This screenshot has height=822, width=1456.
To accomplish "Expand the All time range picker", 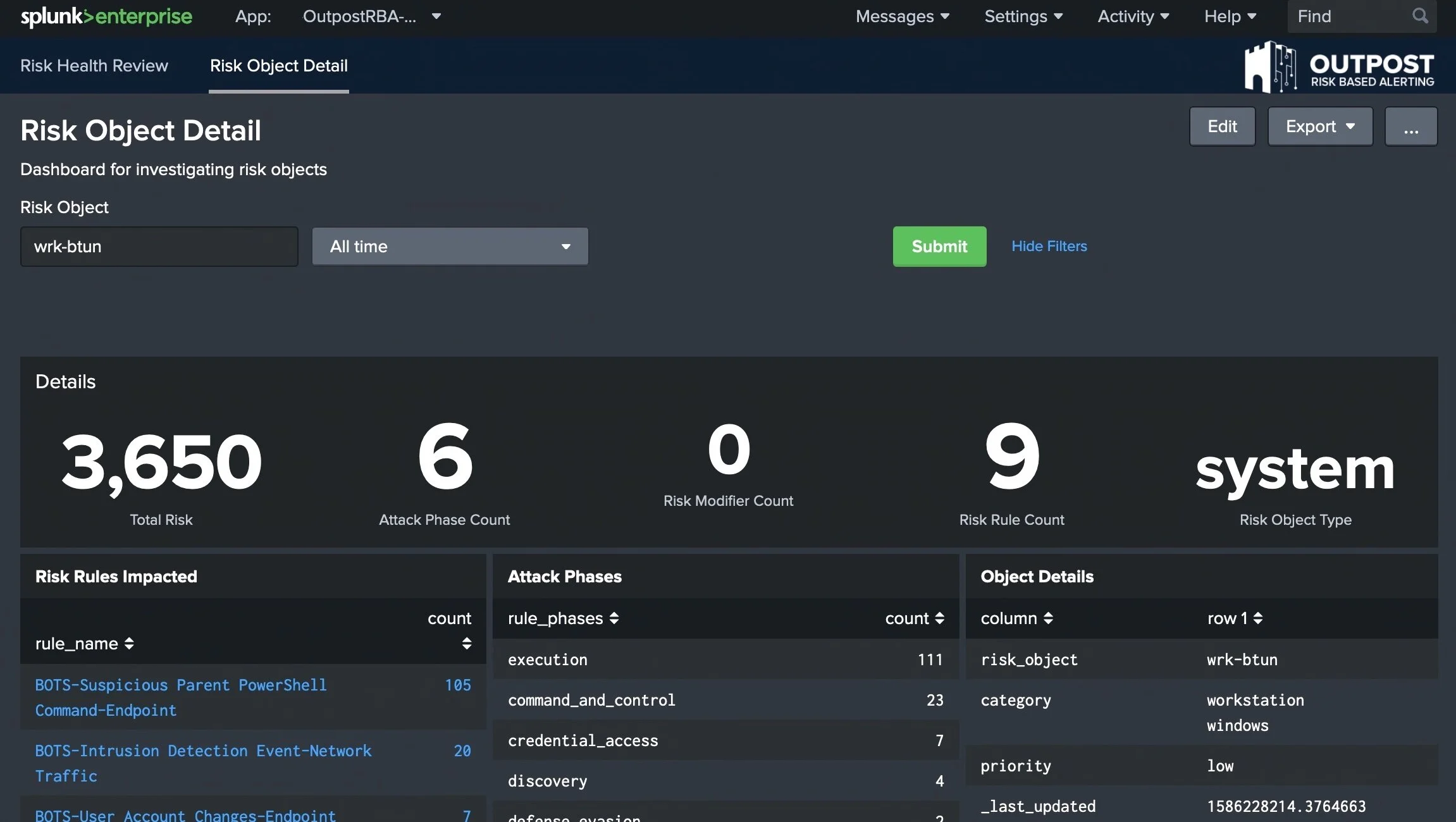I will [x=450, y=247].
